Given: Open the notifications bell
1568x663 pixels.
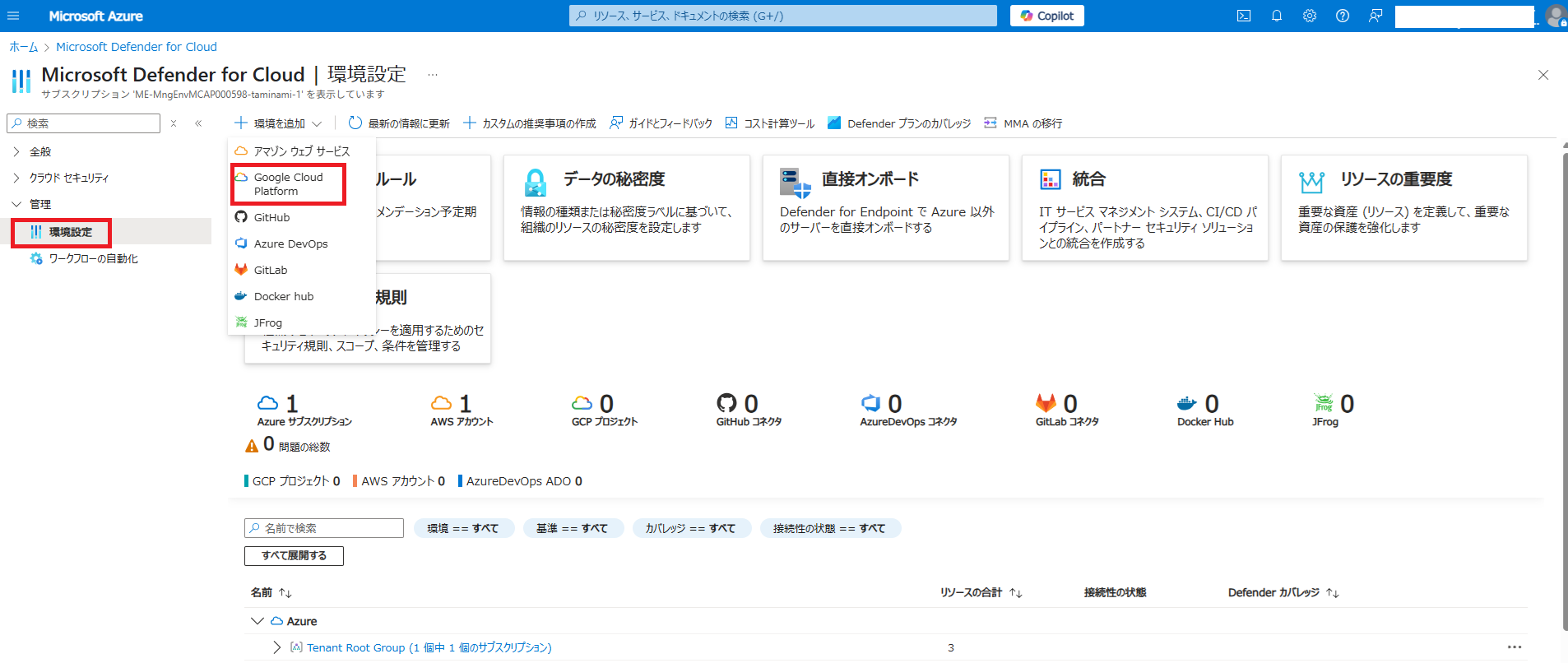Looking at the screenshot, I should (x=1277, y=16).
